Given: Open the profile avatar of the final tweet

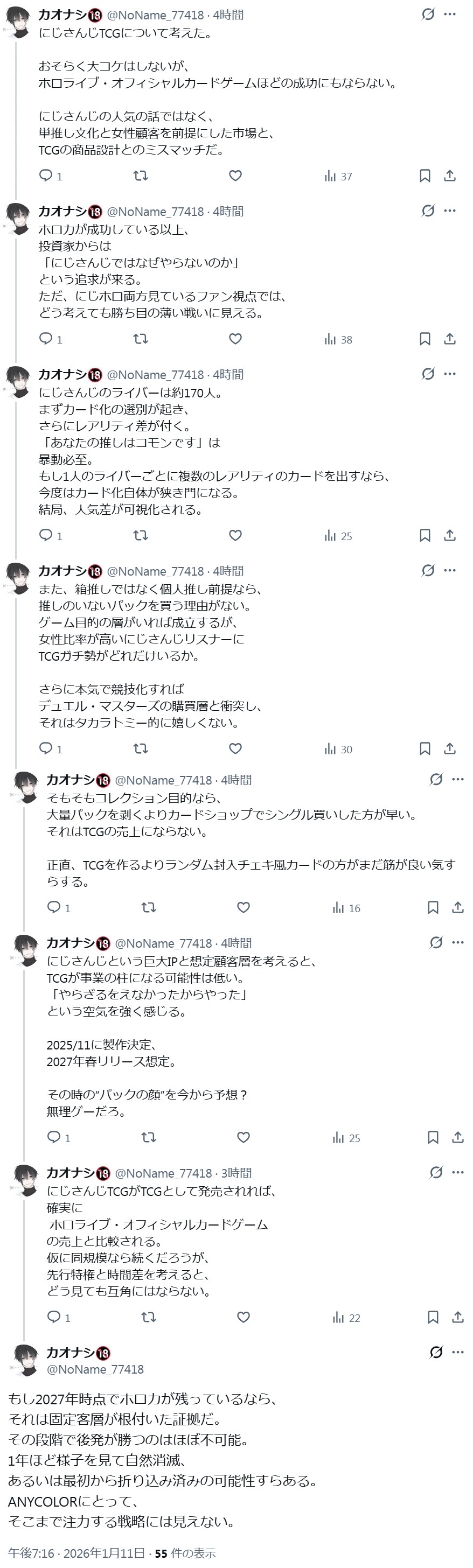Looking at the screenshot, I should click(x=25, y=1360).
